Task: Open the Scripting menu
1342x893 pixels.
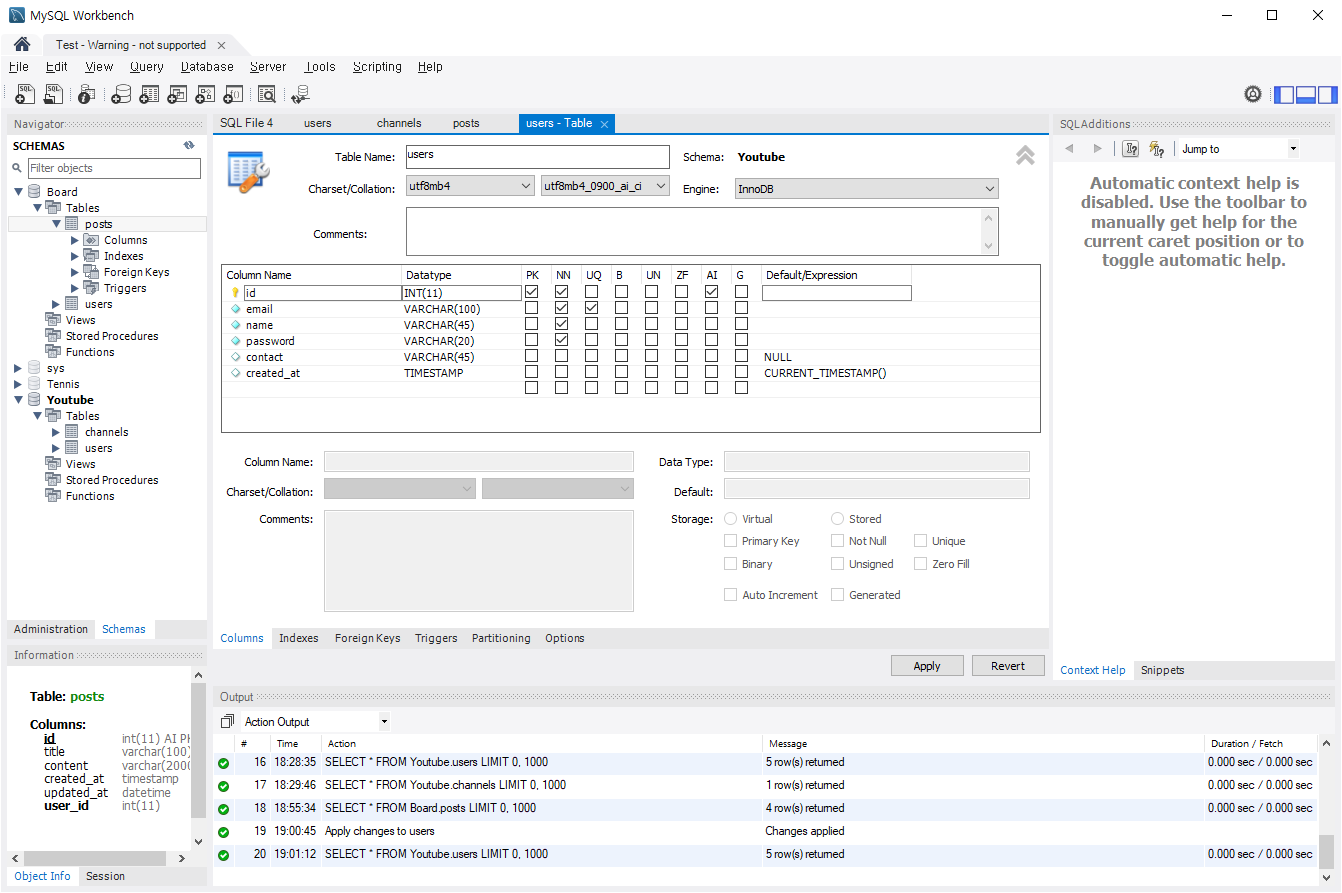Action: (377, 67)
